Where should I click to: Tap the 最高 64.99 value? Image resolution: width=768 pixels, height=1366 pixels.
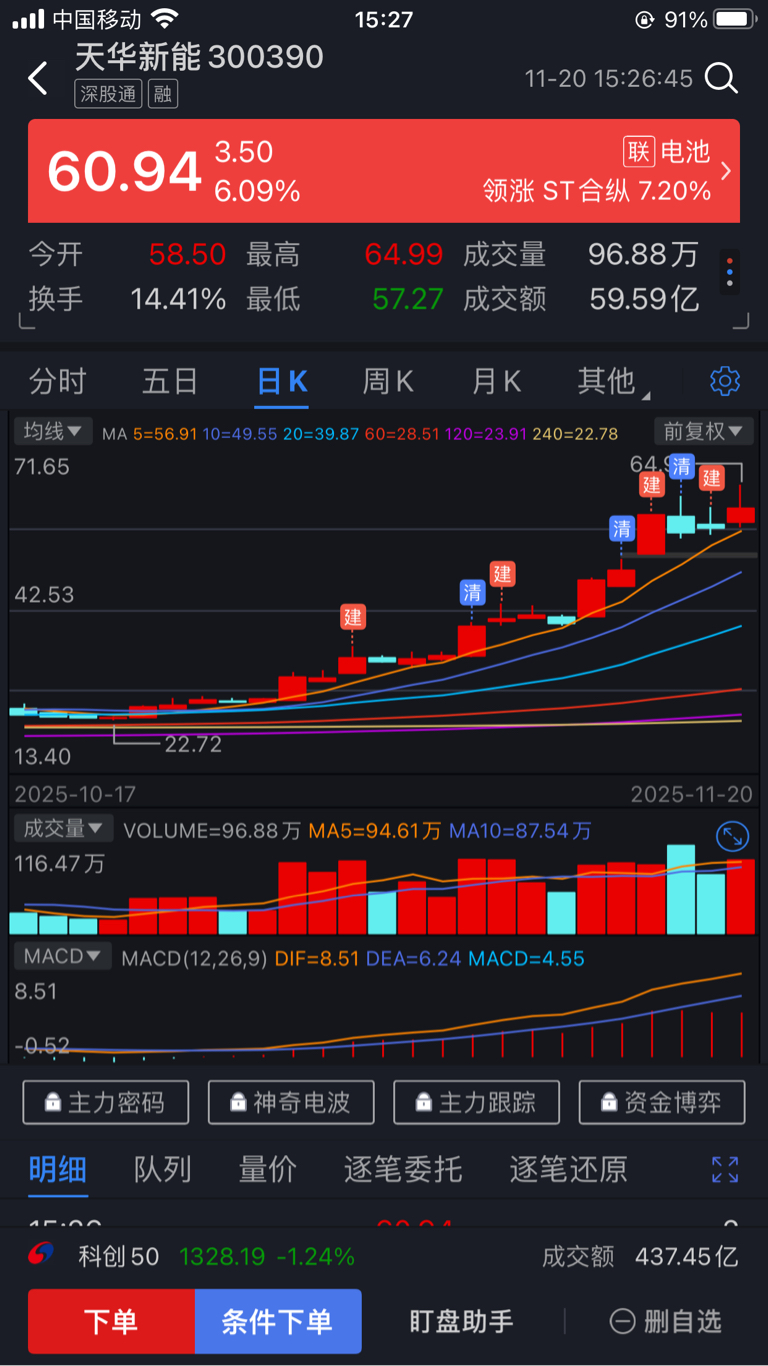pyautogui.click(x=404, y=254)
